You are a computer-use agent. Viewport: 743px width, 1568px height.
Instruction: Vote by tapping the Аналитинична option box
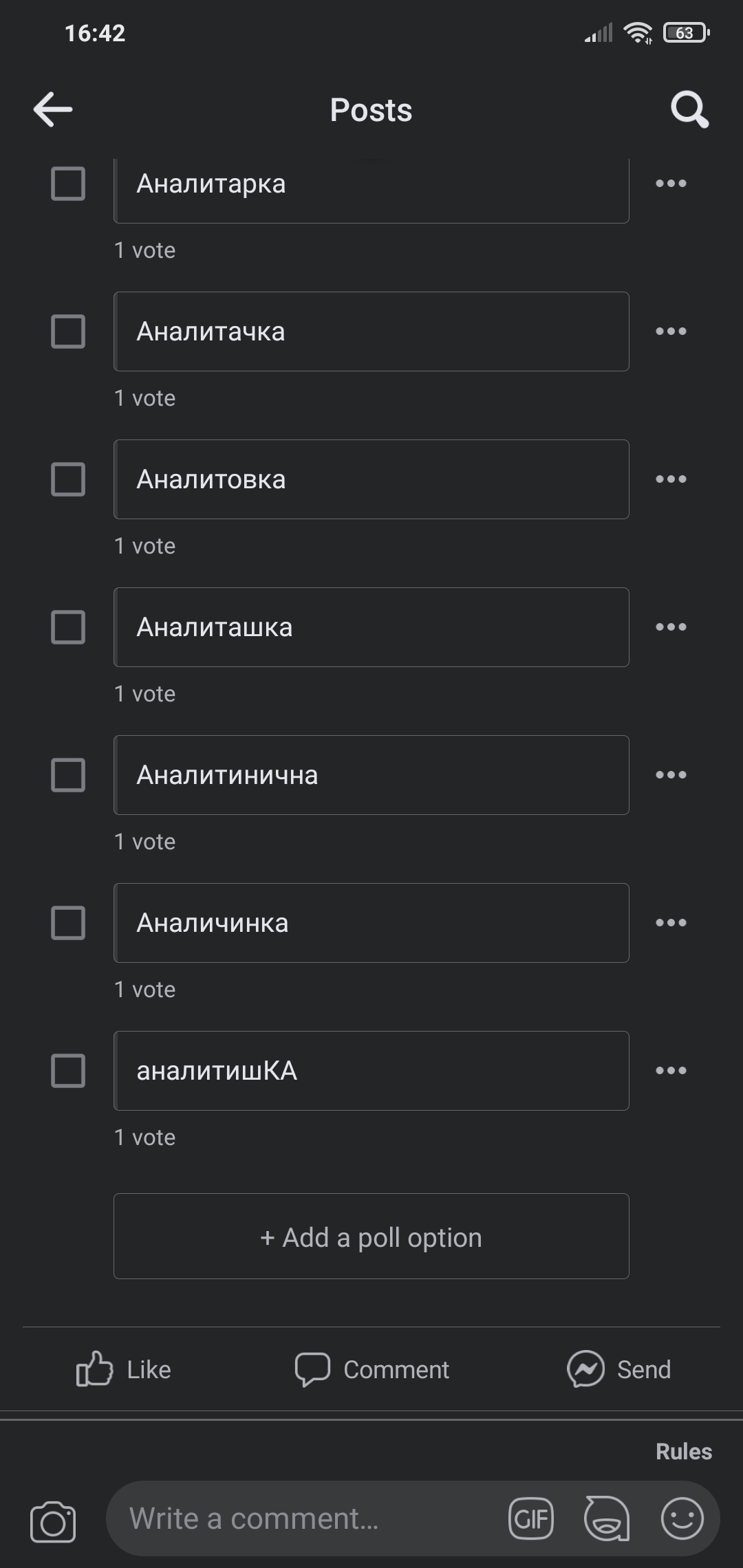371,775
